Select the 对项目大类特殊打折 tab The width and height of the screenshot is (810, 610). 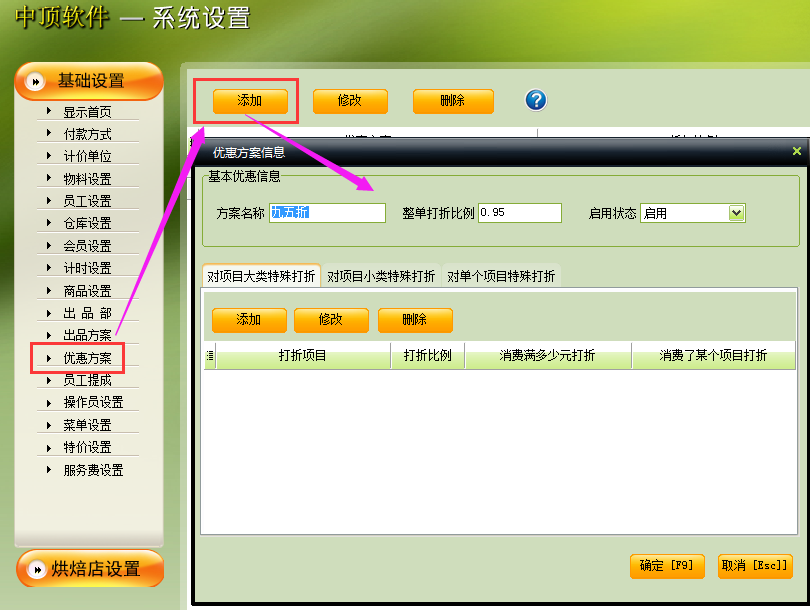pyautogui.click(x=261, y=276)
